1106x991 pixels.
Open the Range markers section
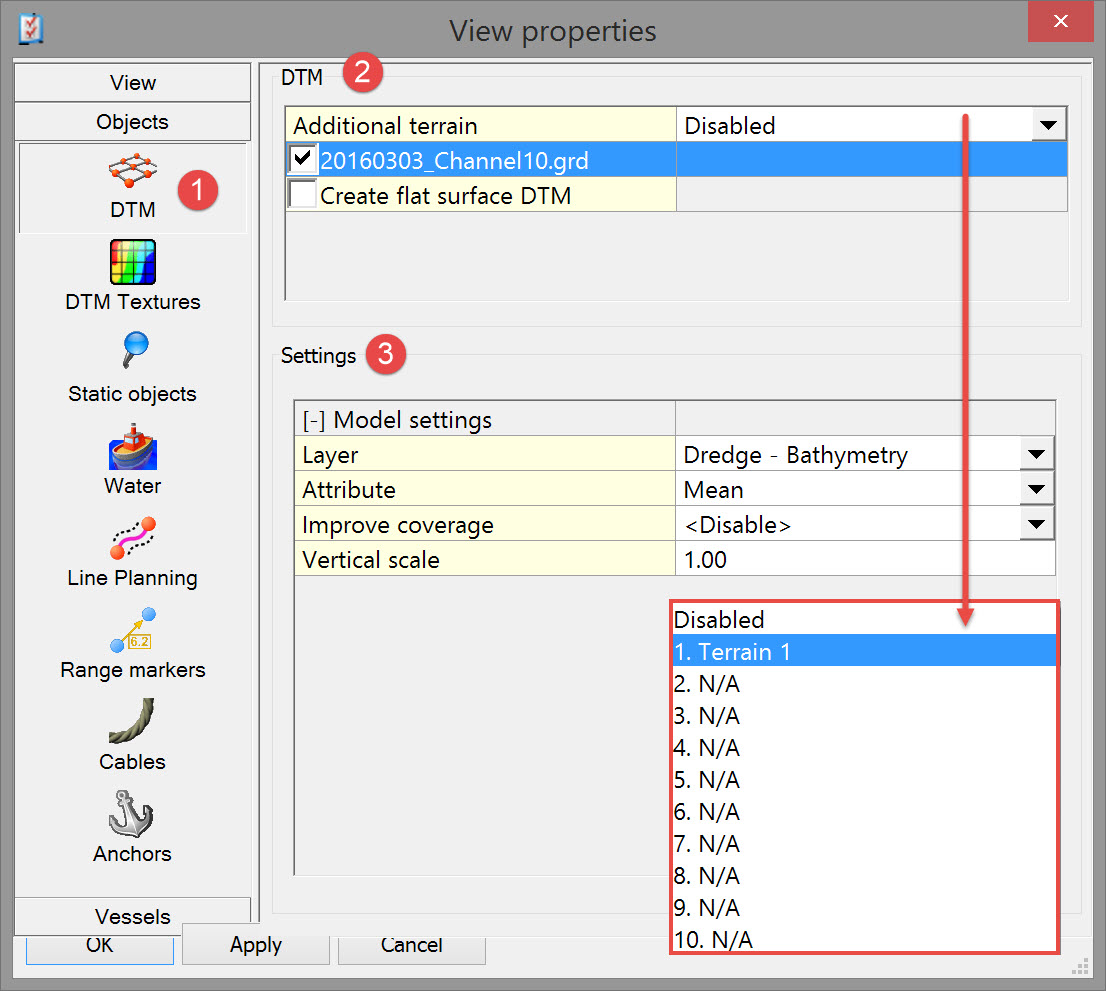(x=132, y=631)
